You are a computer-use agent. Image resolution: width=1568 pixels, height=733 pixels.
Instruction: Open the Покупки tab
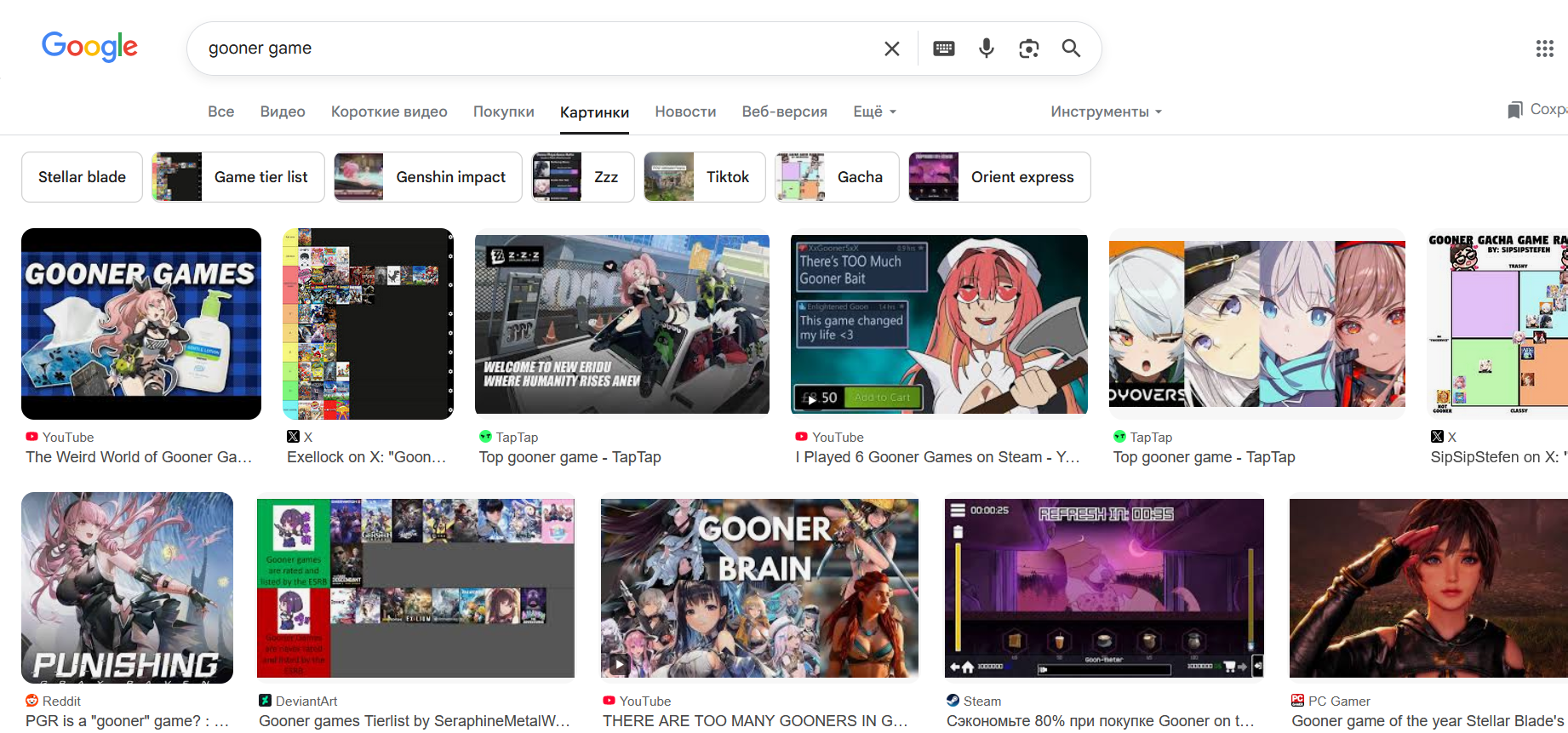coord(504,112)
